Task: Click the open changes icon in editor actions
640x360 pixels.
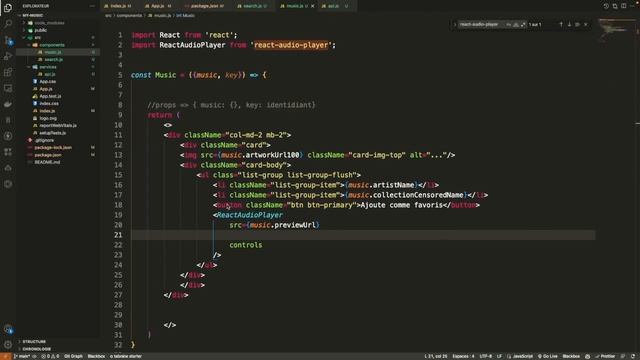Action: [x=615, y=6]
